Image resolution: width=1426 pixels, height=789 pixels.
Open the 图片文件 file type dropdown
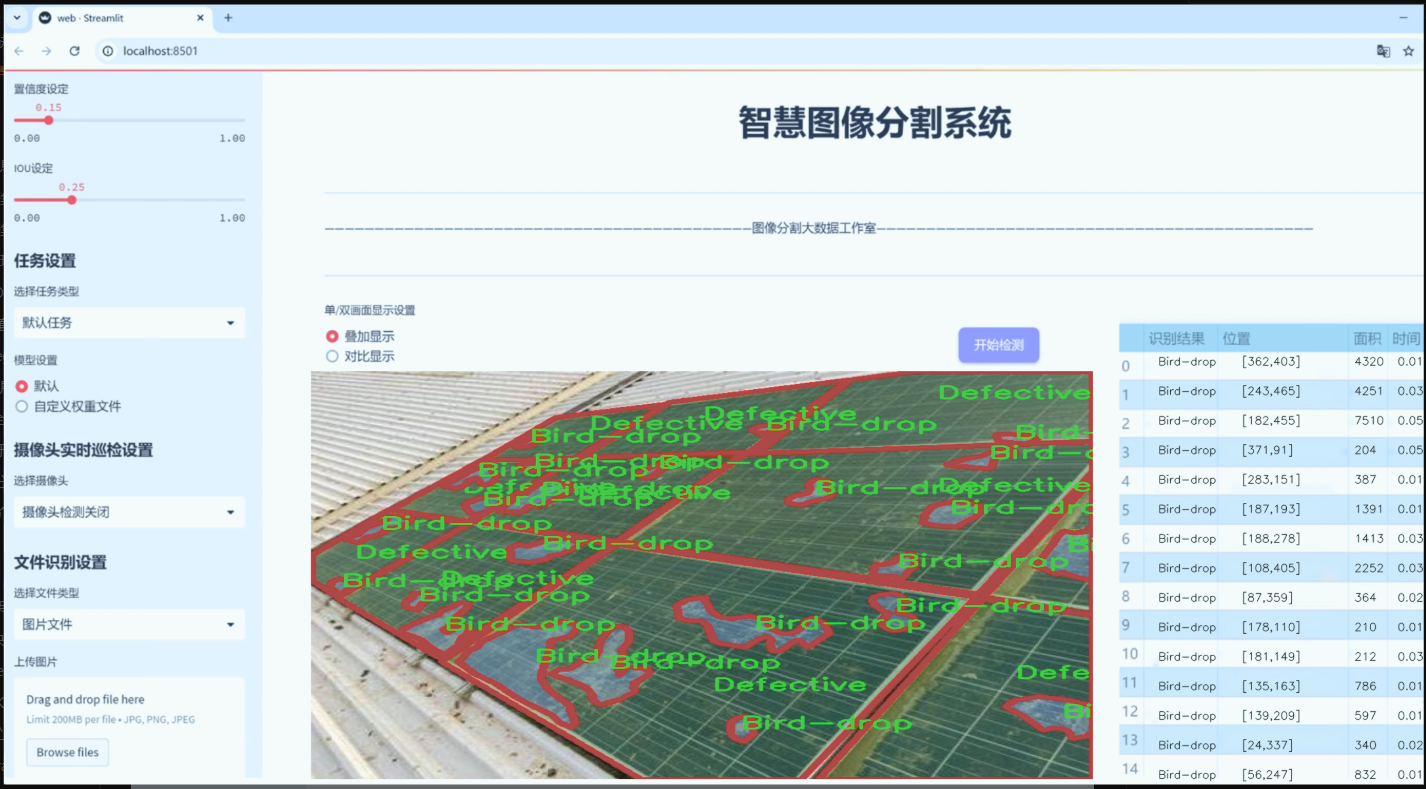coord(129,624)
